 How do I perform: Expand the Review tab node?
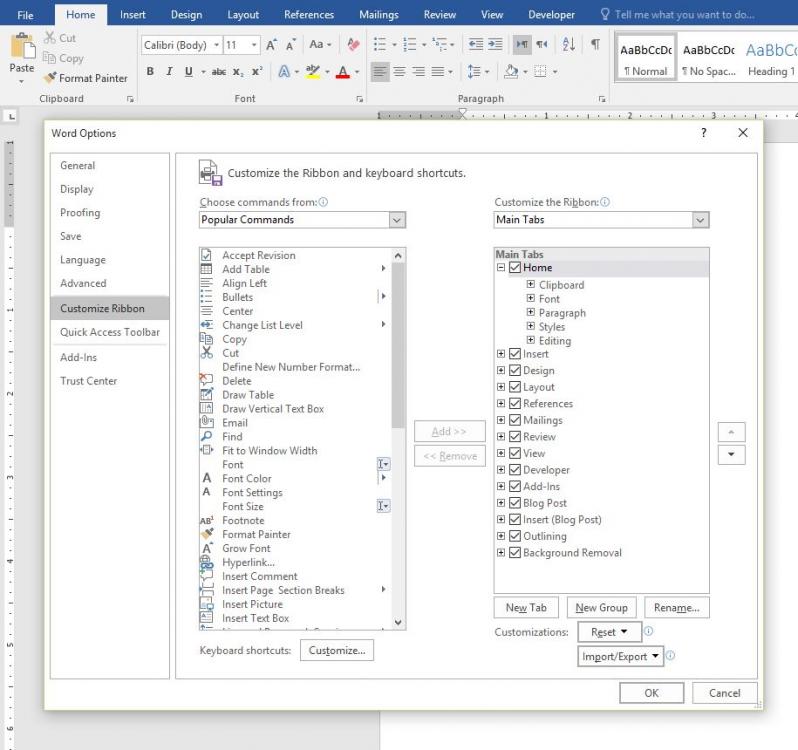point(501,437)
